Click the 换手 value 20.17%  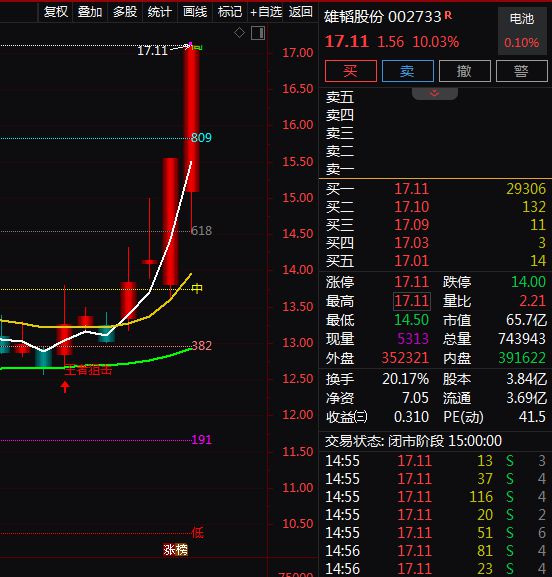point(406,379)
